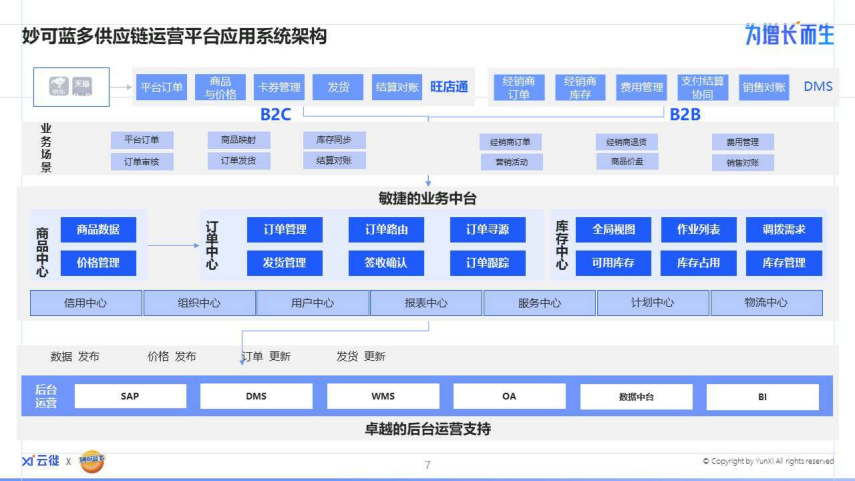
Task: Select the 卡券管理 box in B2C row
Action: [x=278, y=87]
